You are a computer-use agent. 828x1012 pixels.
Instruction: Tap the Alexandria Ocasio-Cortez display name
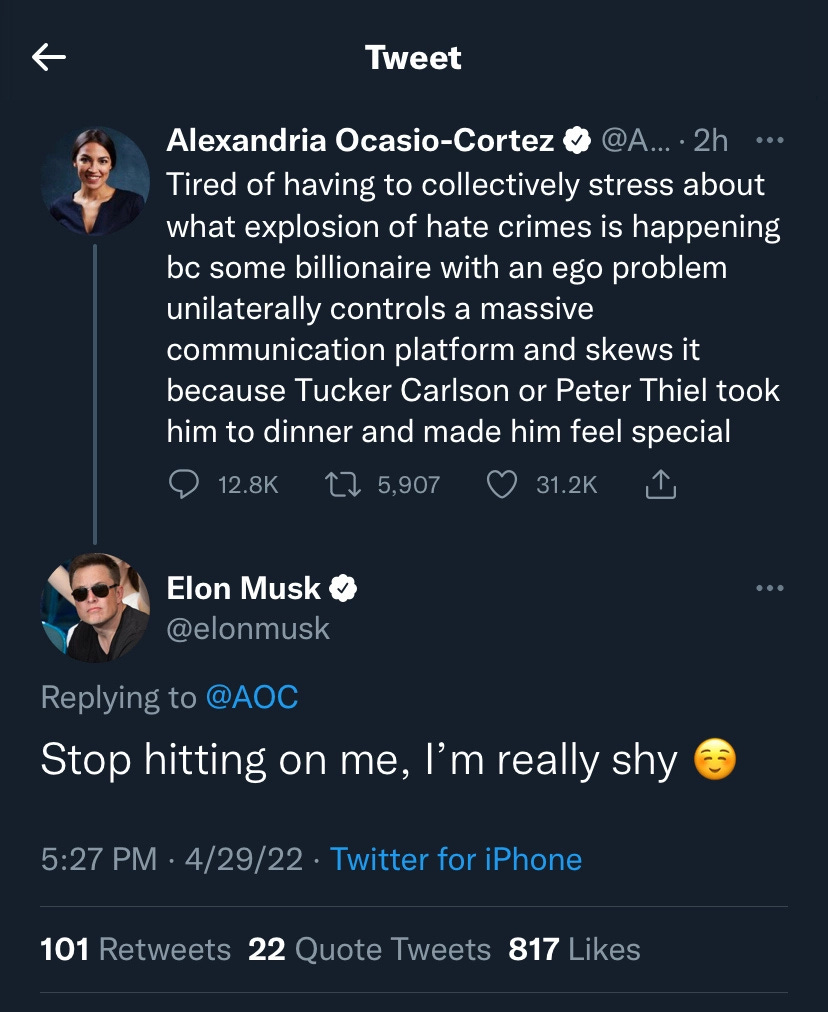click(360, 141)
